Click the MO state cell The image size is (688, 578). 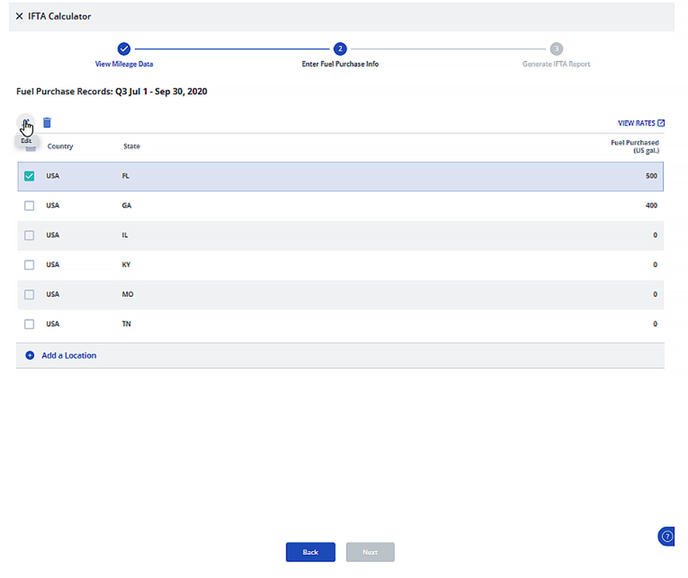point(128,294)
